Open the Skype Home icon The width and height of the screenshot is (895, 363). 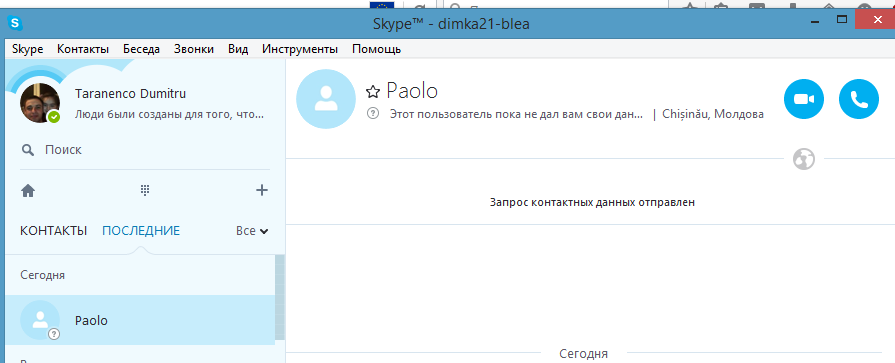coord(28,191)
